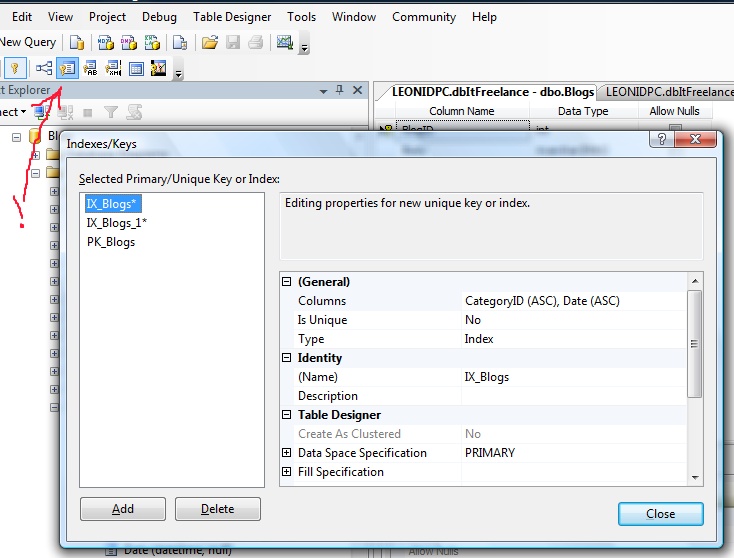The image size is (734, 558).
Task: Select IX_Blogs_1* in the index list
Action: (x=117, y=223)
